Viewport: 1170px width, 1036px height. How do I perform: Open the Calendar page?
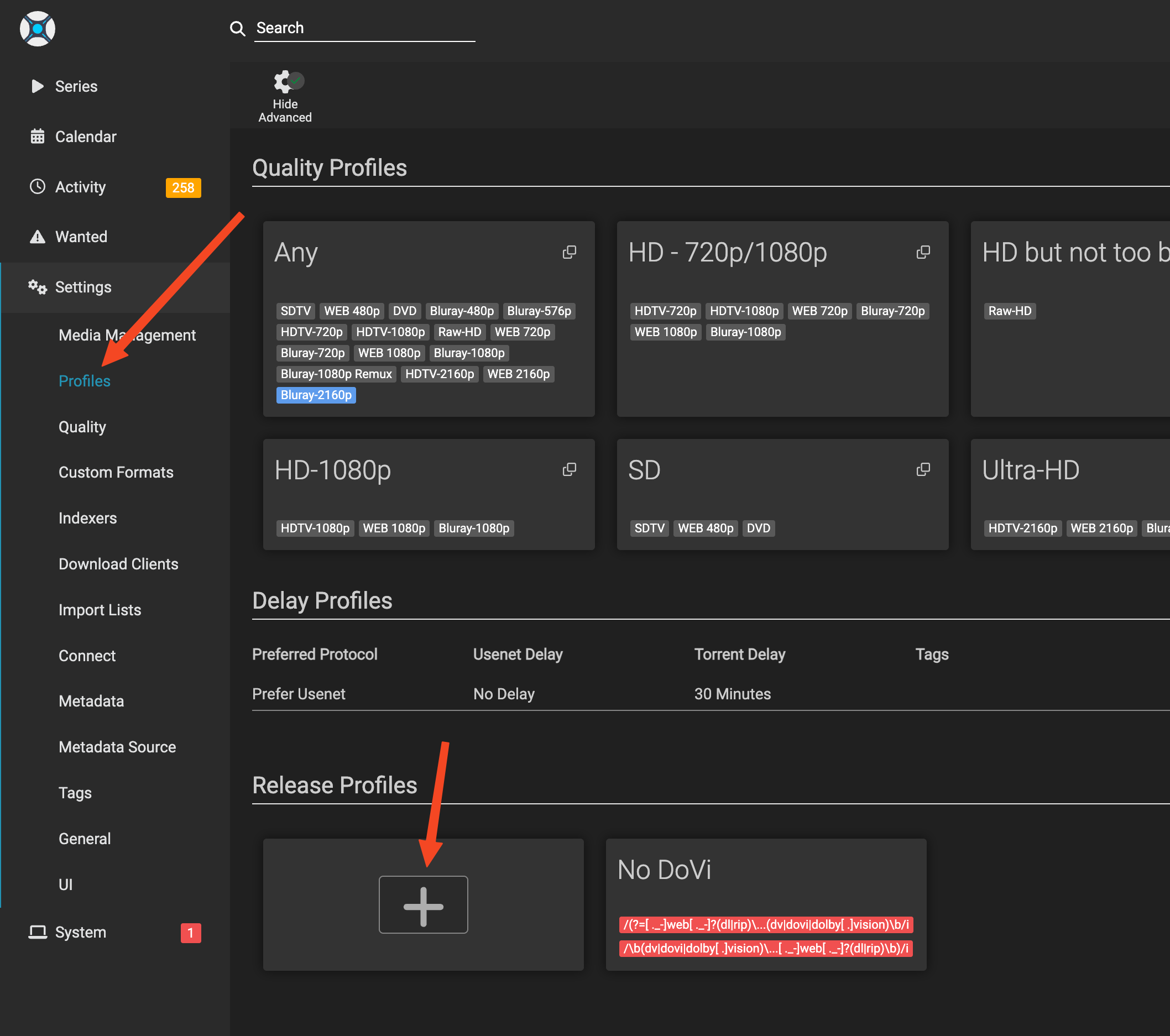point(85,137)
